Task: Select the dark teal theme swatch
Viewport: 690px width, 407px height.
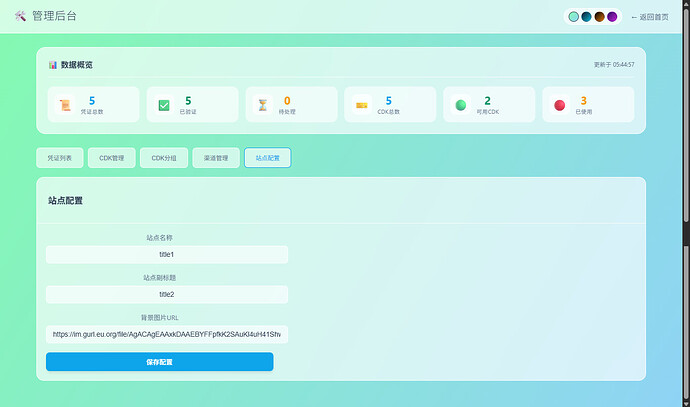Action: click(586, 17)
